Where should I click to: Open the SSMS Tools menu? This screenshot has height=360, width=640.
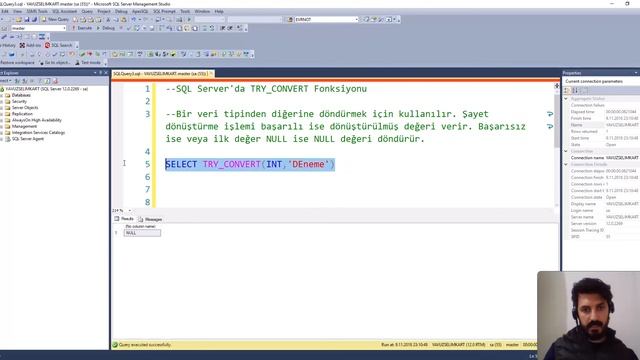(x=37, y=11)
